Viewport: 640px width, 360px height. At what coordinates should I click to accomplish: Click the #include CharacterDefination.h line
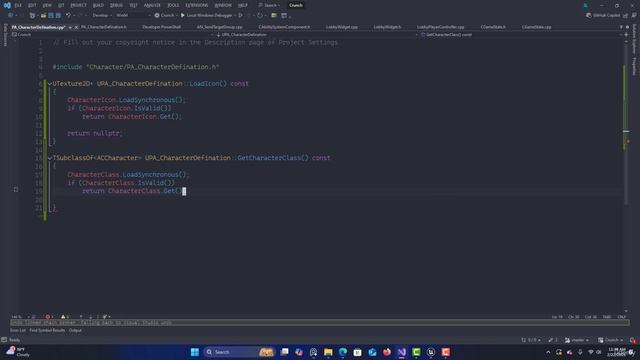(x=136, y=67)
